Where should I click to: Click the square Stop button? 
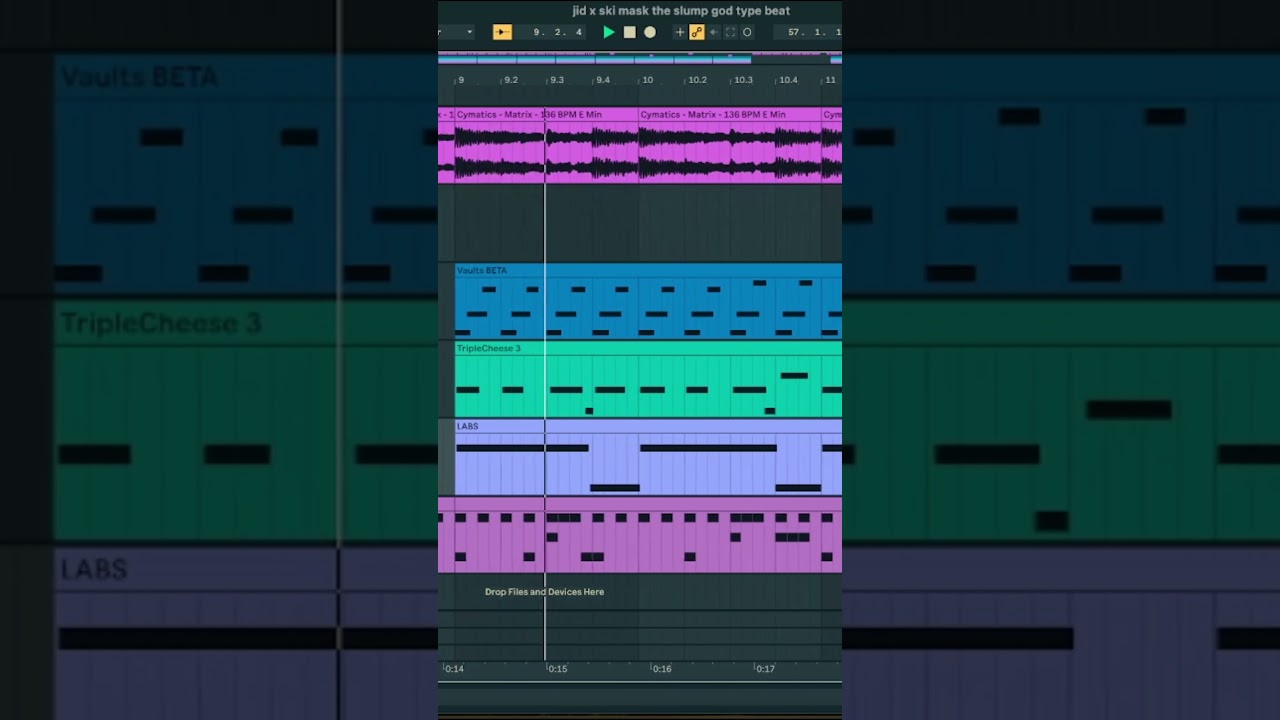pos(629,32)
